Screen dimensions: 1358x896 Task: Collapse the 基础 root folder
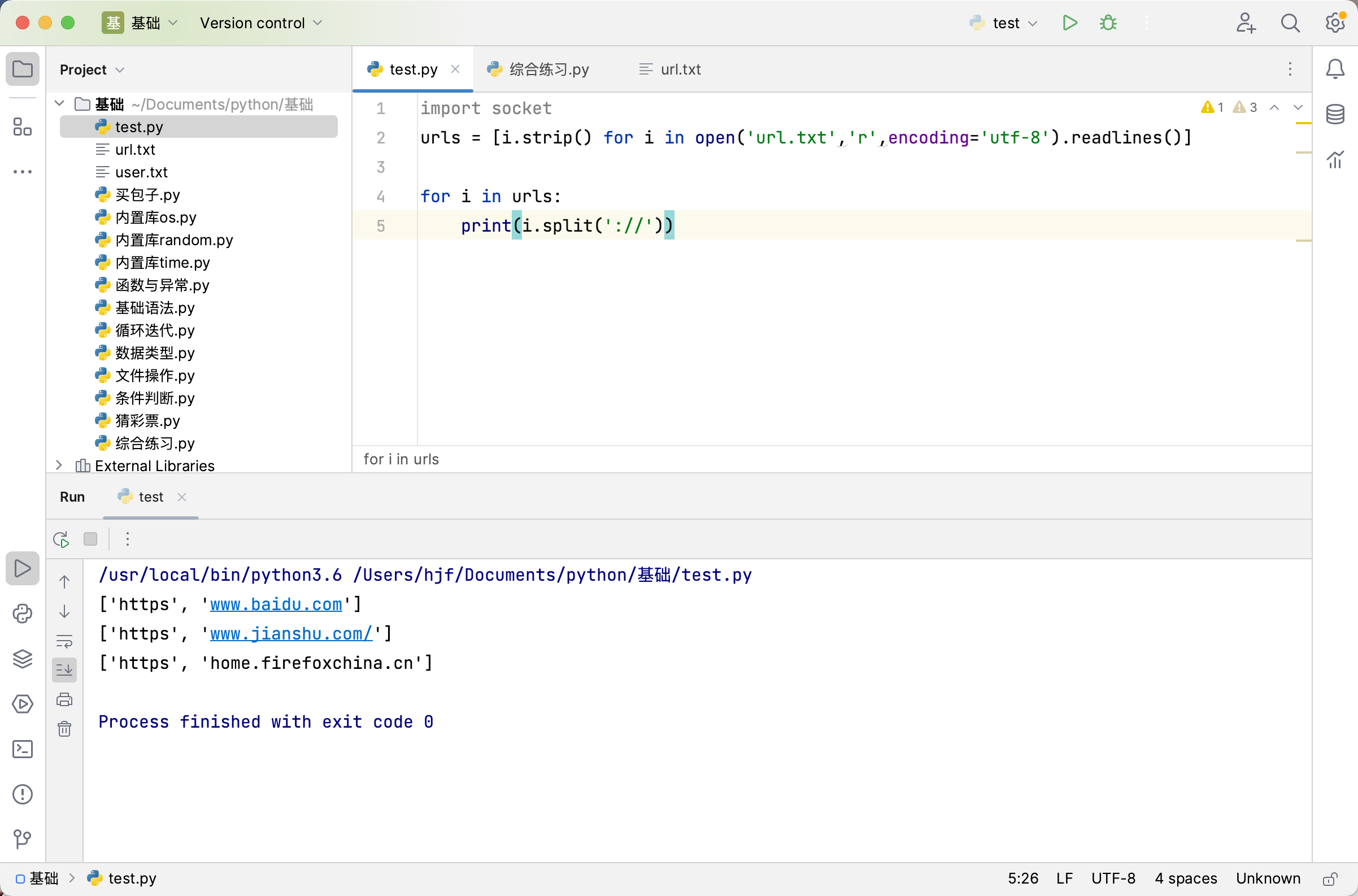point(59,103)
